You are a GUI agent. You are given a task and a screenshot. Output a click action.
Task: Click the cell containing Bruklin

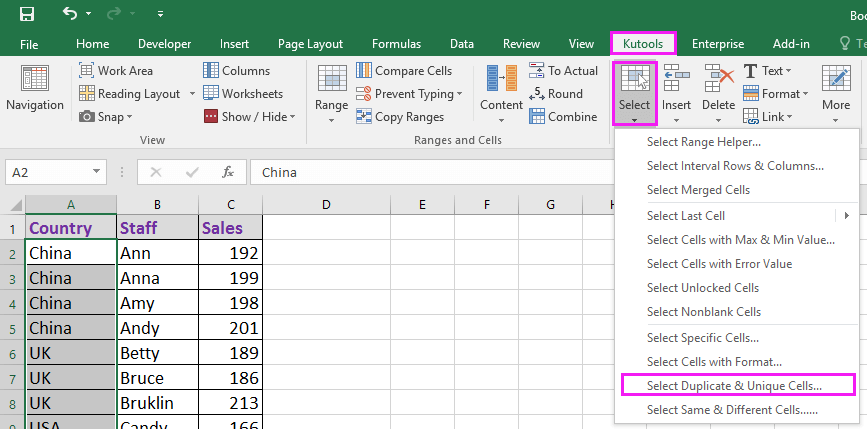click(158, 403)
